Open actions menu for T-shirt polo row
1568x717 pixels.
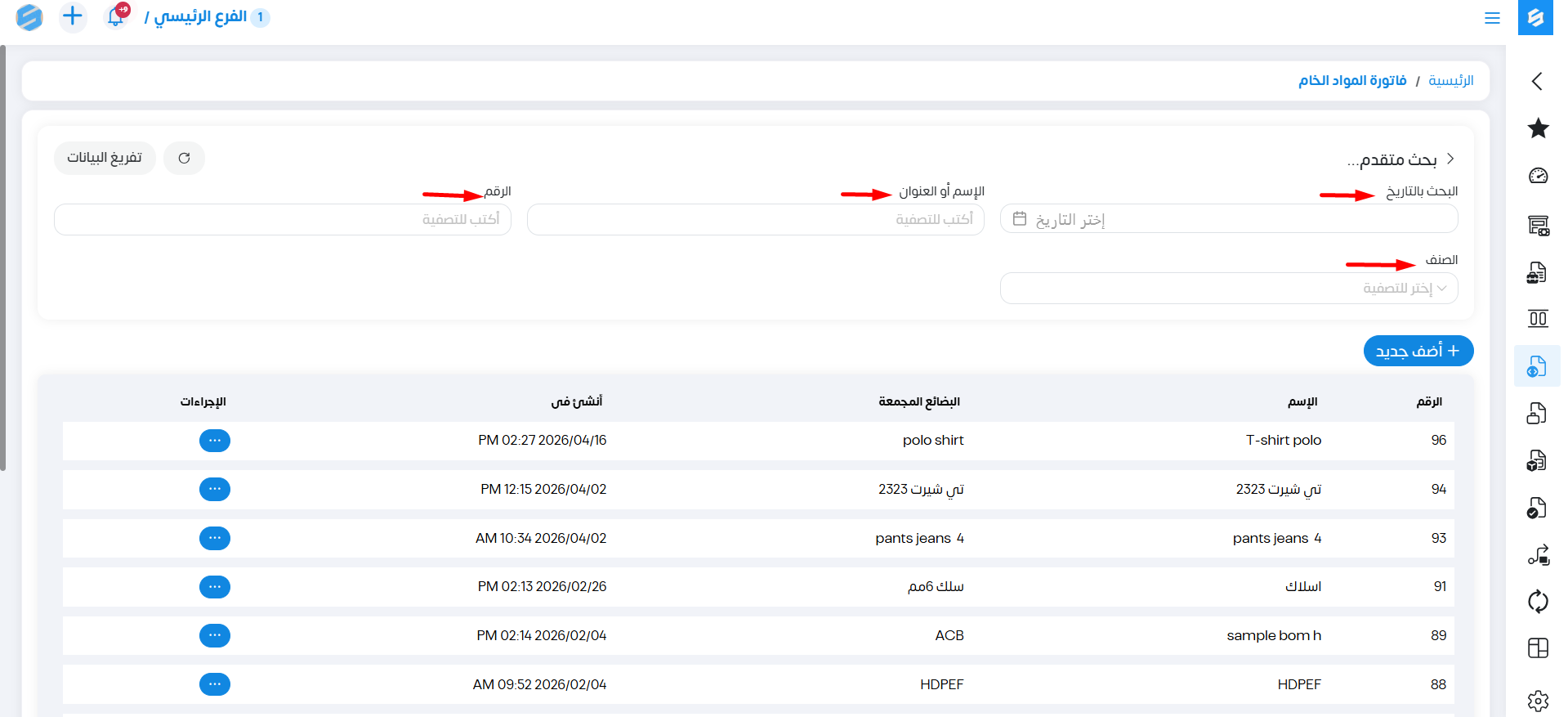[215, 441]
